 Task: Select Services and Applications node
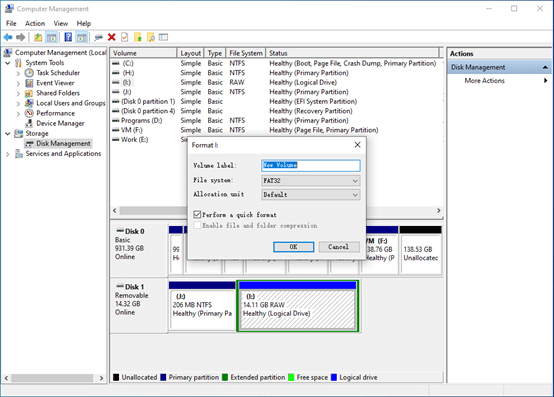(63, 154)
